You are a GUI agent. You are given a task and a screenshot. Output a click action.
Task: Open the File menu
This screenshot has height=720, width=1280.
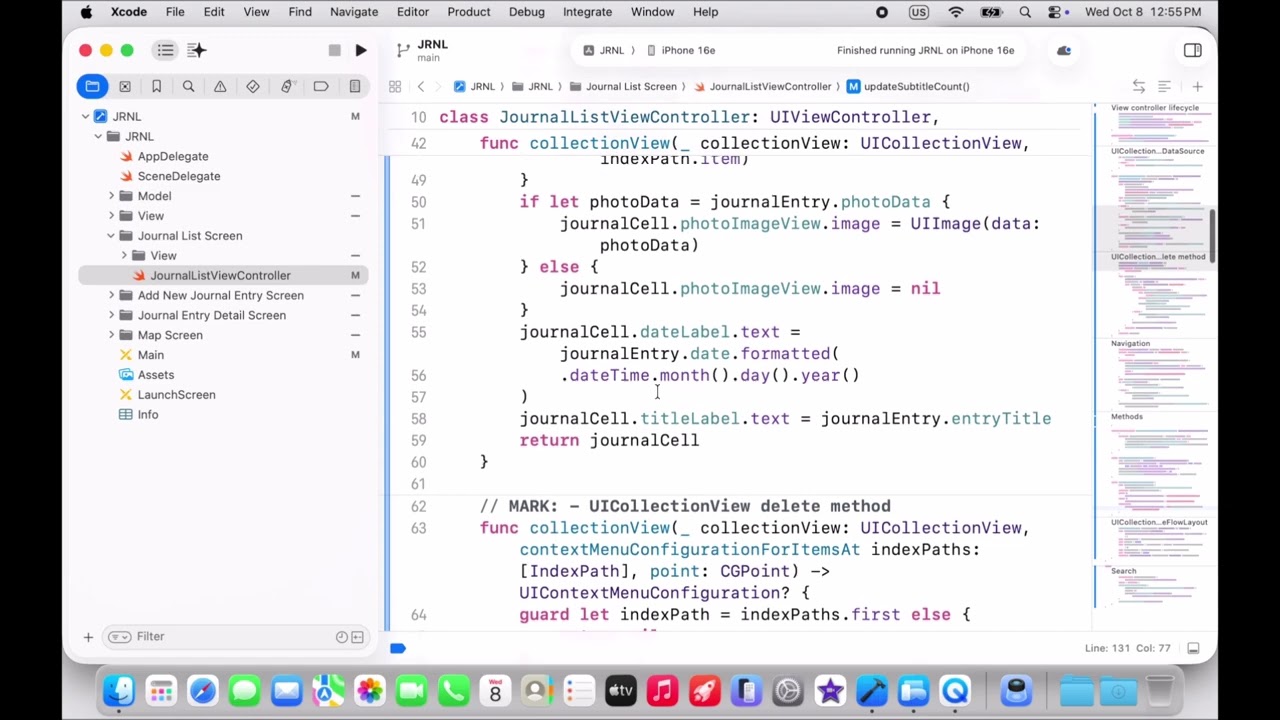click(175, 12)
